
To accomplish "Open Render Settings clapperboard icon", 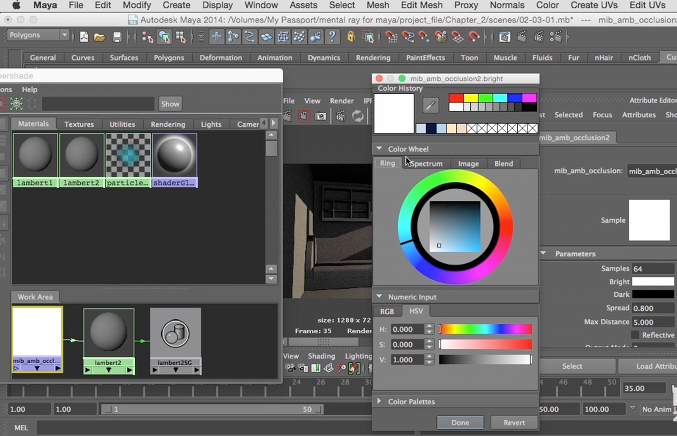I will point(556,37).
